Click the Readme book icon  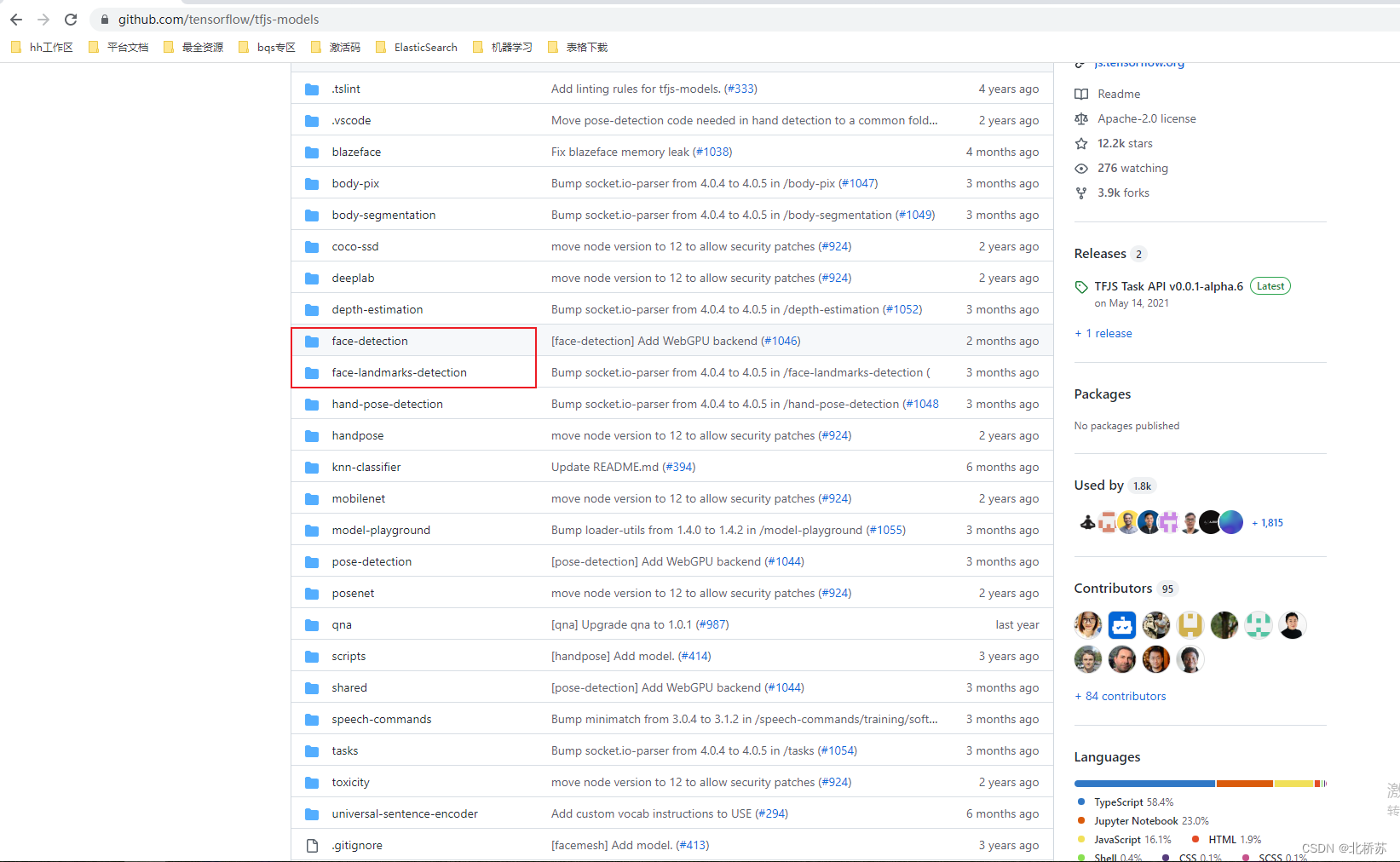[x=1081, y=94]
